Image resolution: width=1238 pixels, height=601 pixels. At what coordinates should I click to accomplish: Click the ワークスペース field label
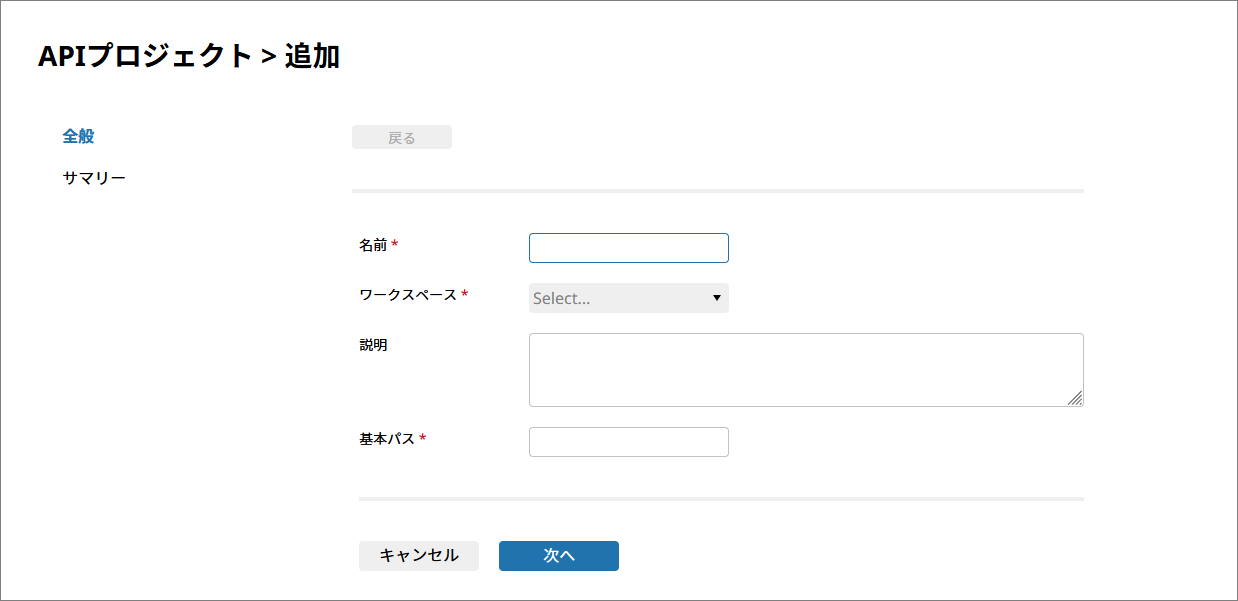click(x=407, y=295)
